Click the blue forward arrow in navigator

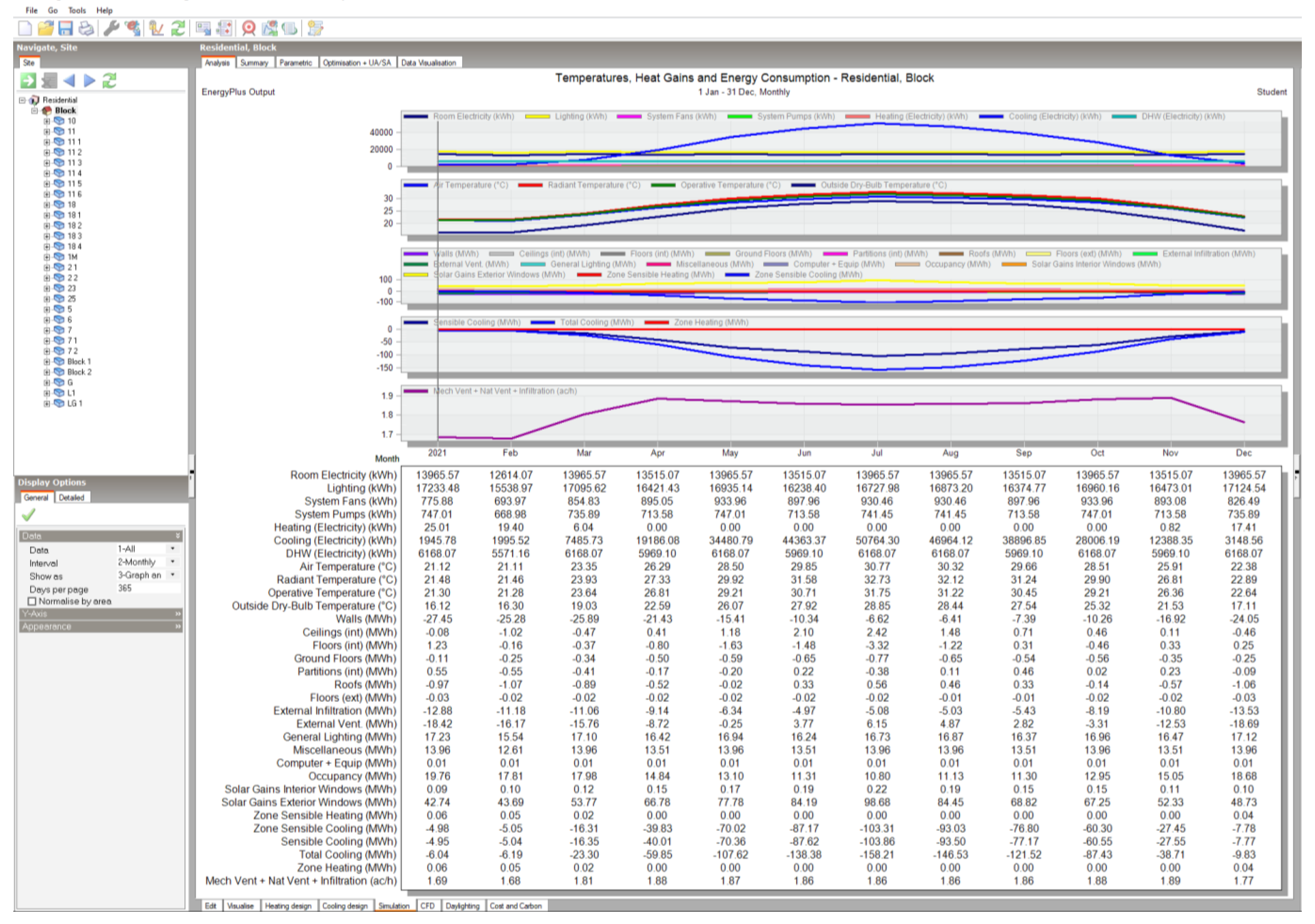(x=89, y=81)
